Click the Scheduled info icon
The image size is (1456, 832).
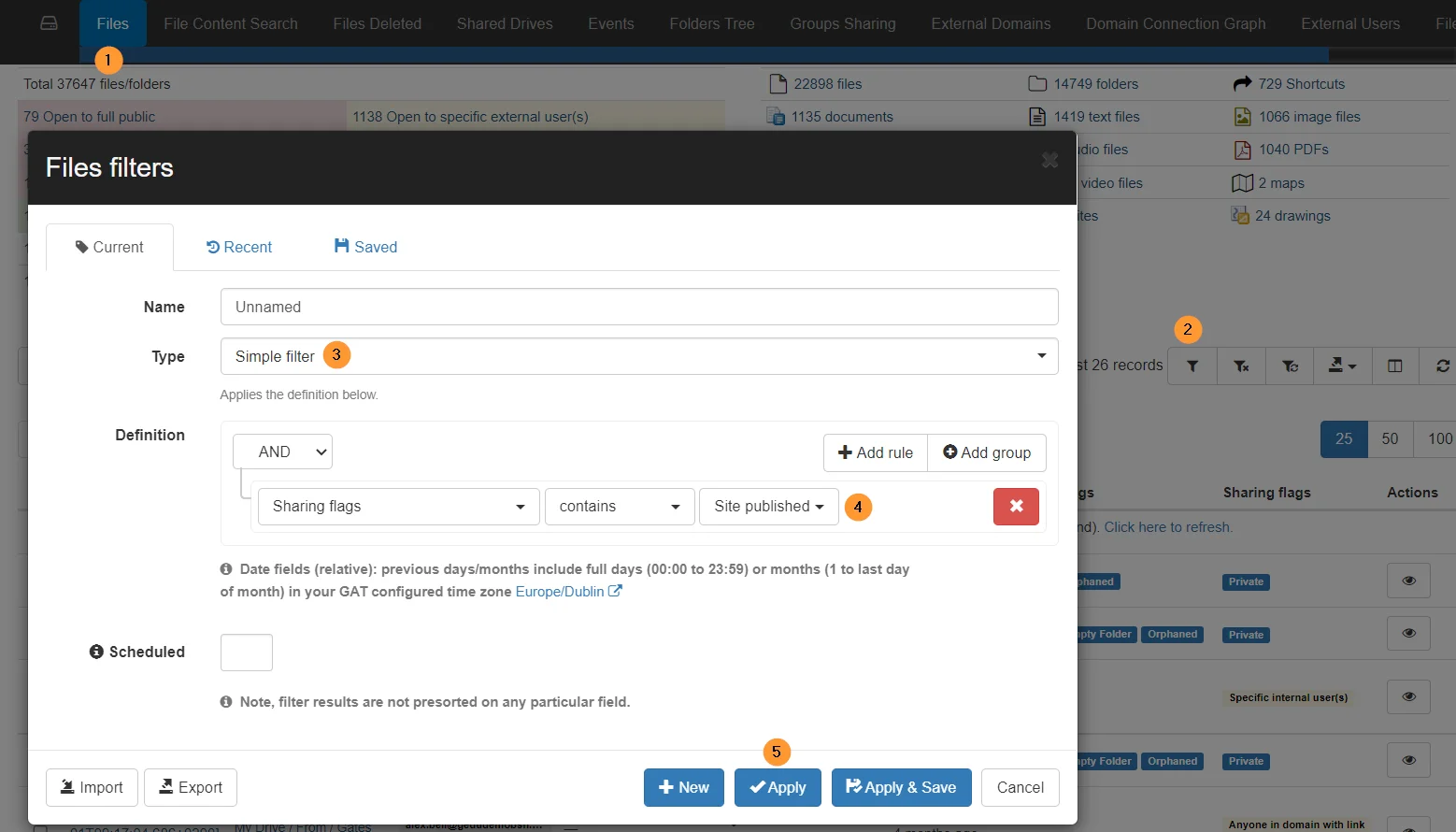(96, 652)
